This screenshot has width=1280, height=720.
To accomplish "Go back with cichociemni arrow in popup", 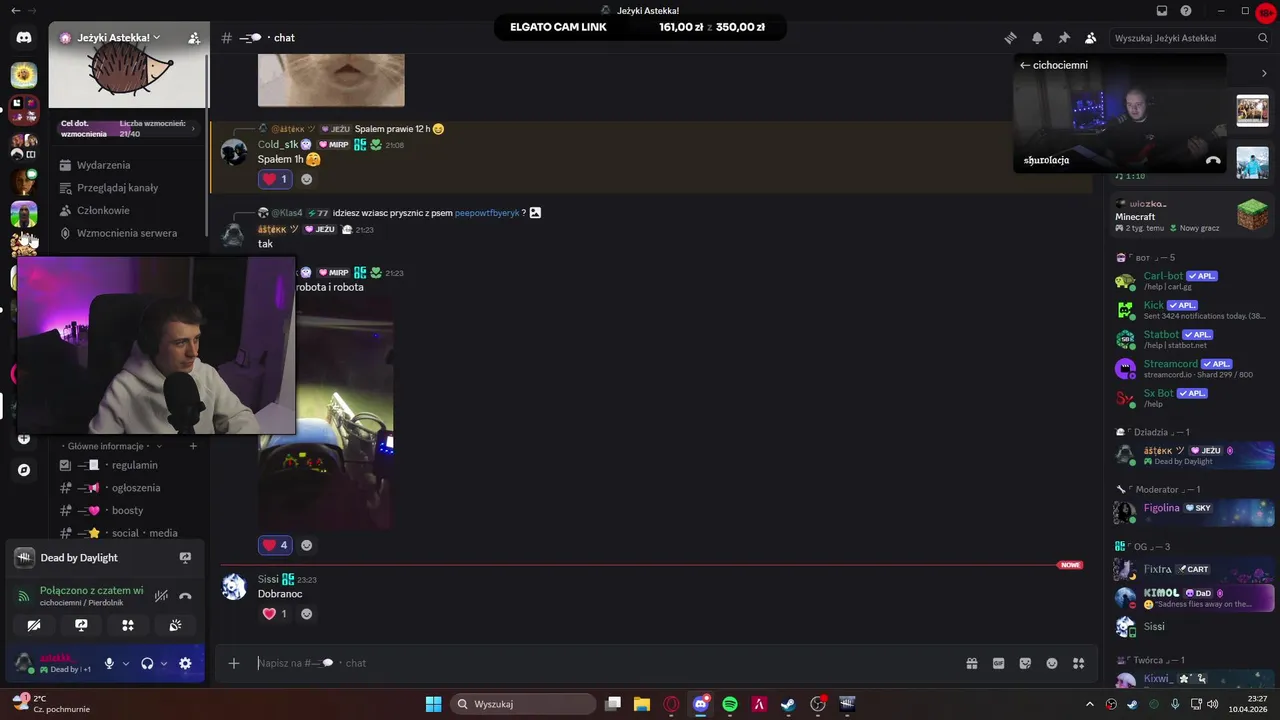I will tap(1025, 65).
